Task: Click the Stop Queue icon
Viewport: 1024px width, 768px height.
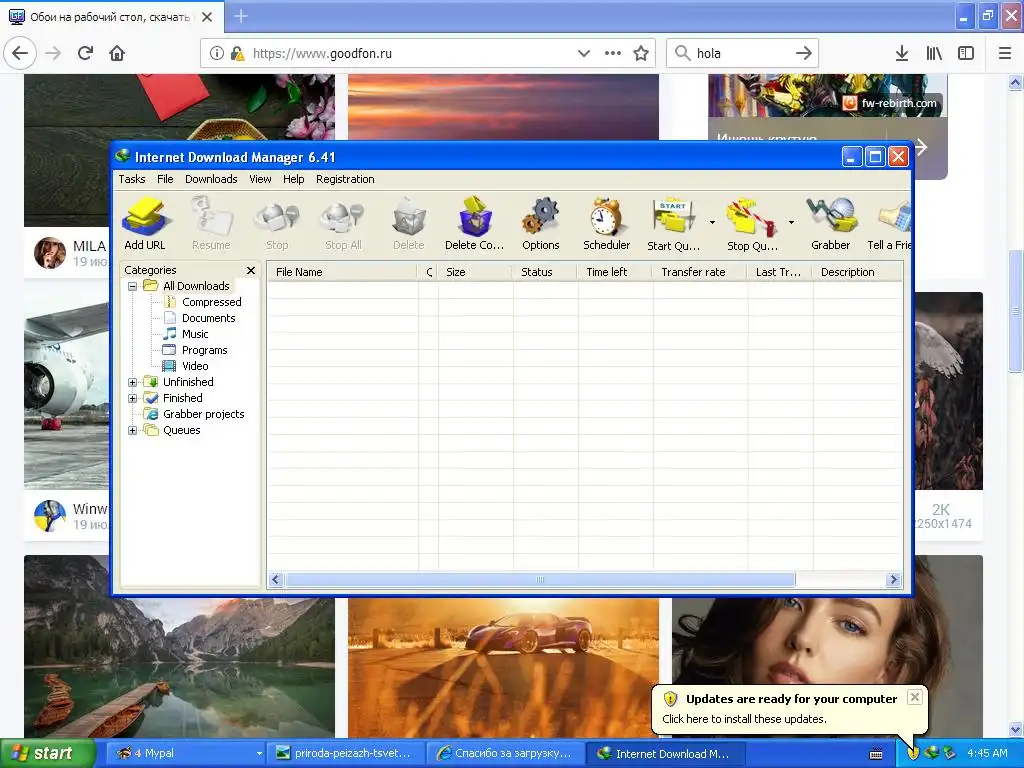Action: coord(752,224)
